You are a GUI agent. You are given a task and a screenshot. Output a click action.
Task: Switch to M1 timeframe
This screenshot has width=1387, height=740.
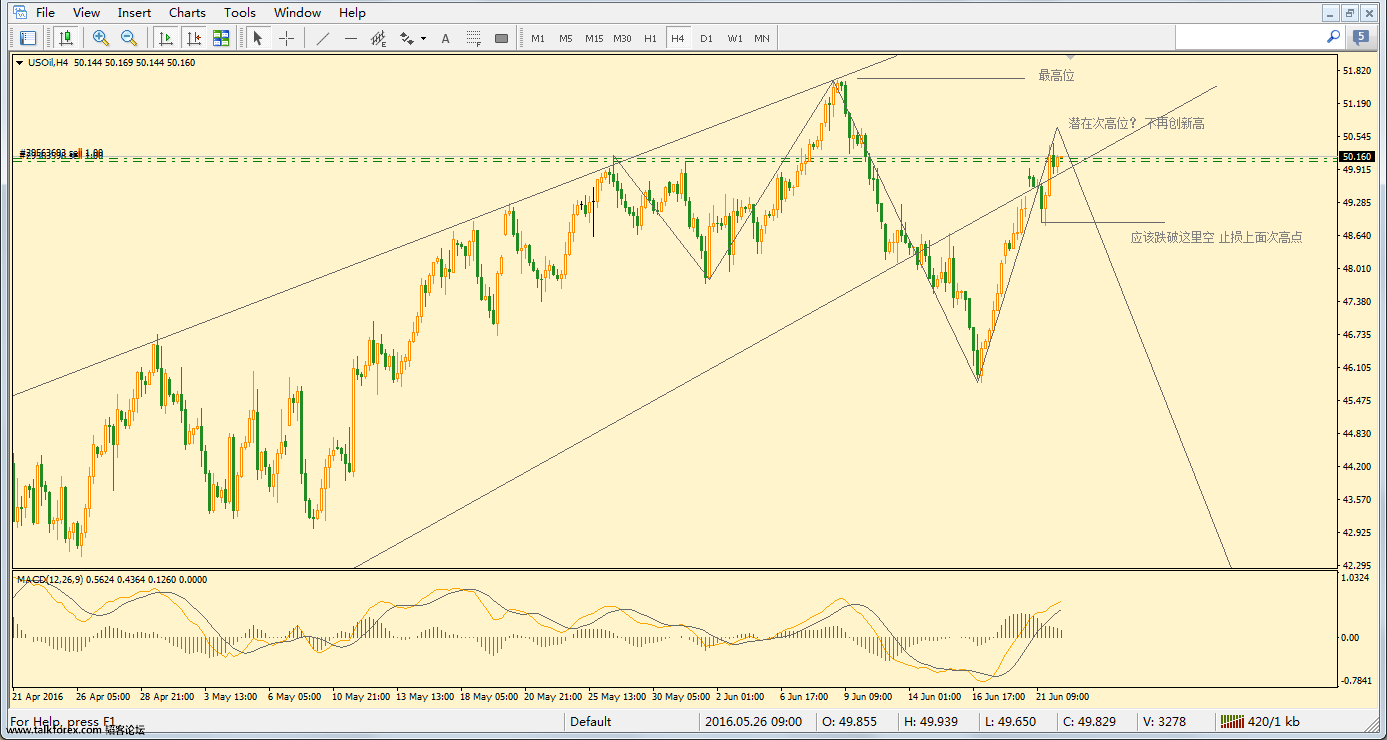pos(538,38)
